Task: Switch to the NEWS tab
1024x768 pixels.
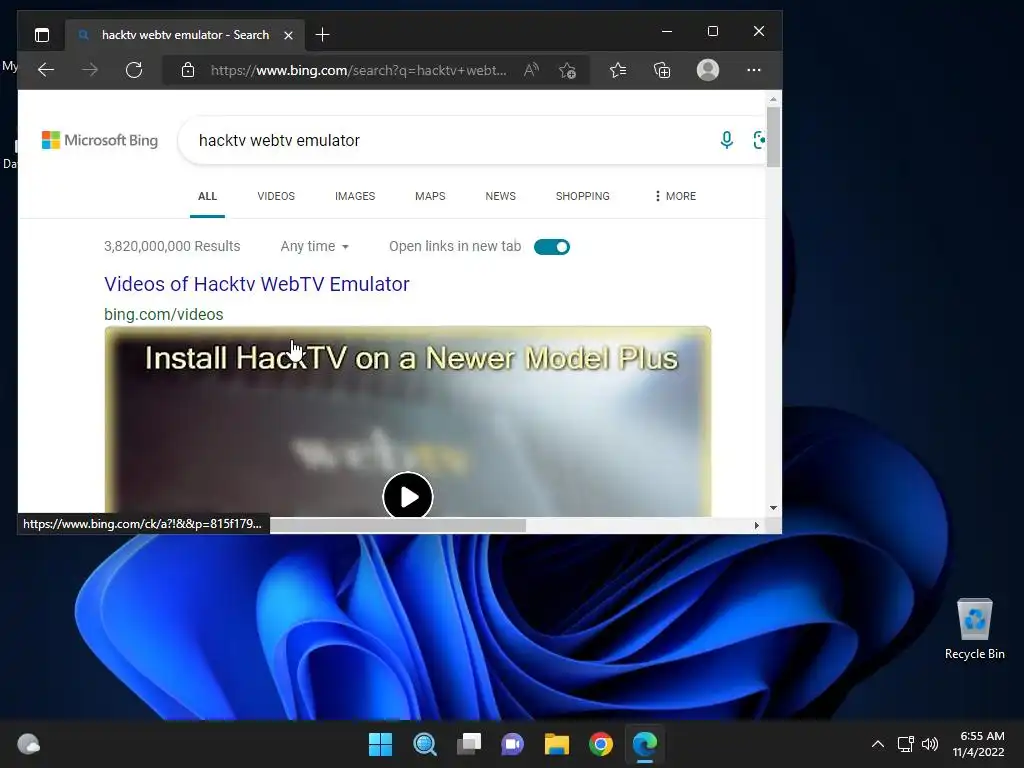Action: point(500,196)
